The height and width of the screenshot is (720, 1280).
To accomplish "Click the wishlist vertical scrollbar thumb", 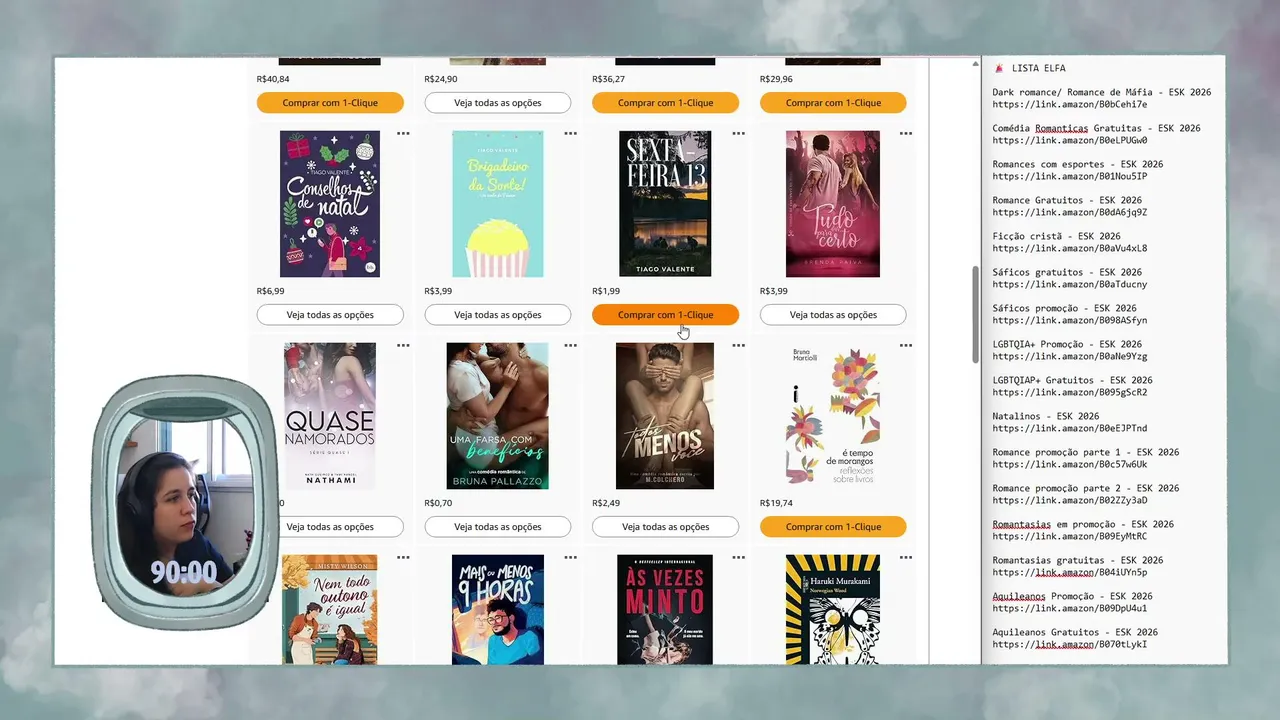I will tap(975, 317).
